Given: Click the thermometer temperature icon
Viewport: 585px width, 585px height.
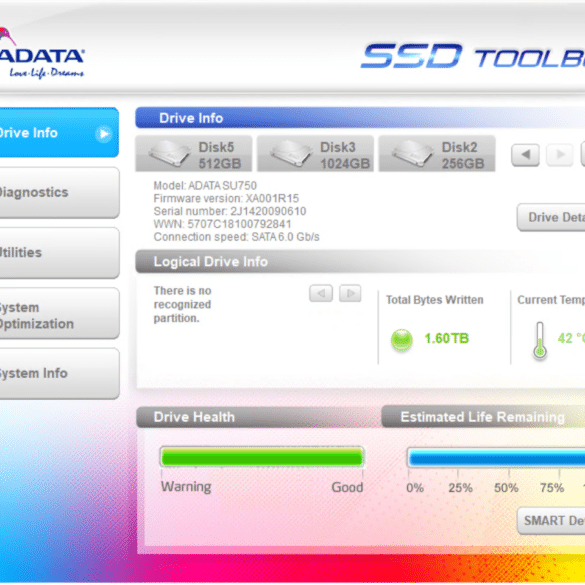Looking at the screenshot, I should click(x=539, y=340).
